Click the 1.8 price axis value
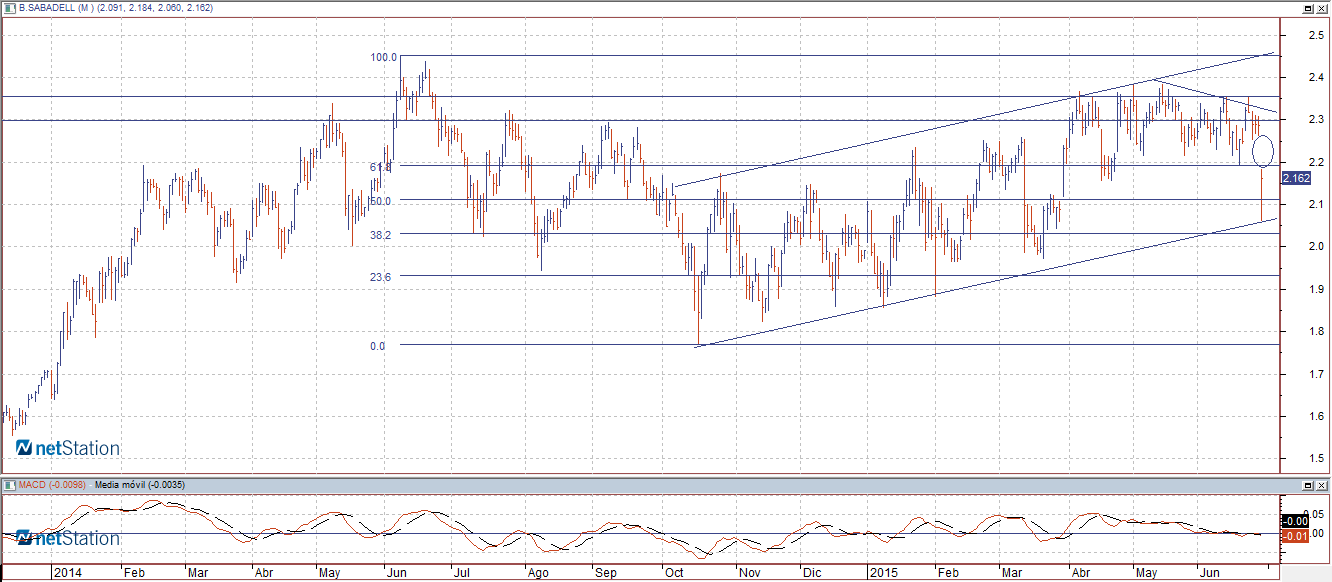Viewport: 1332px width, 582px height. (x=1317, y=331)
